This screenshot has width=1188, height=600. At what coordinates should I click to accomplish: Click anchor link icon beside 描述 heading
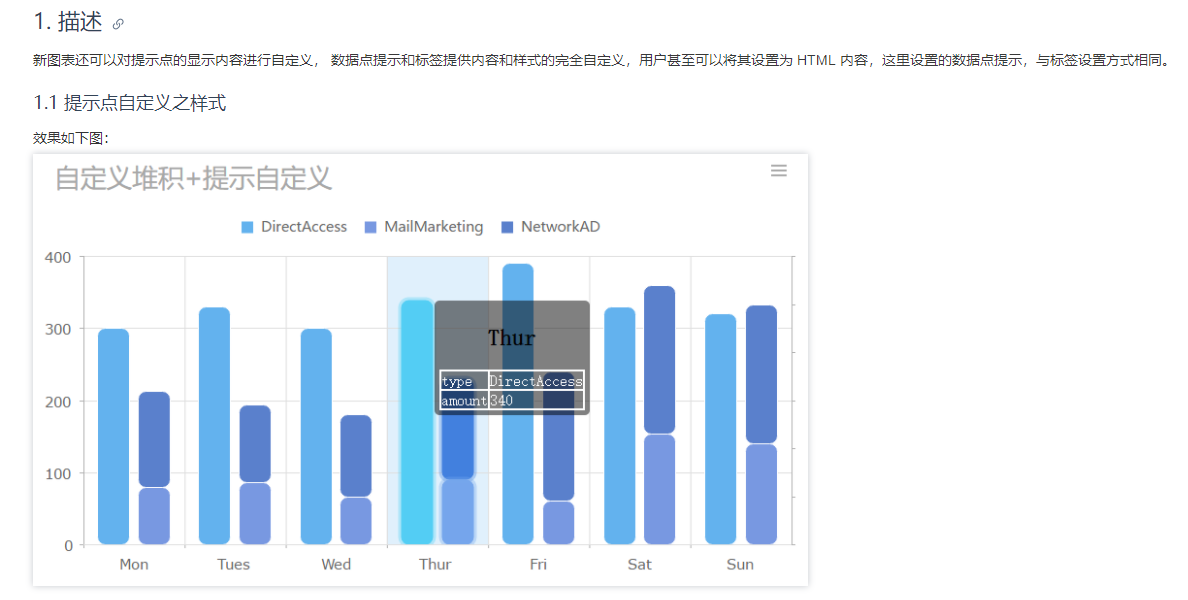pyautogui.click(x=117, y=24)
